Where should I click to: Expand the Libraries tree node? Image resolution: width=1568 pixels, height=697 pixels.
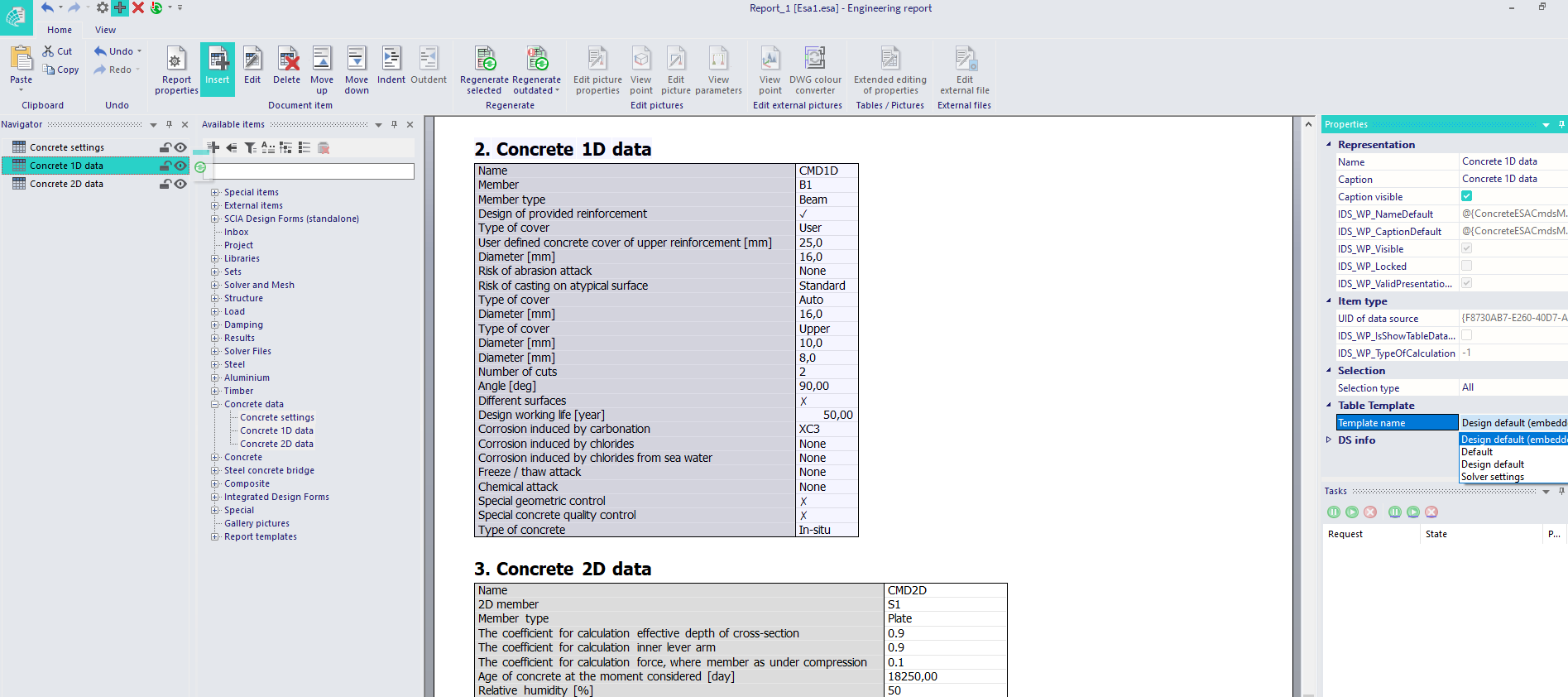tap(215, 258)
